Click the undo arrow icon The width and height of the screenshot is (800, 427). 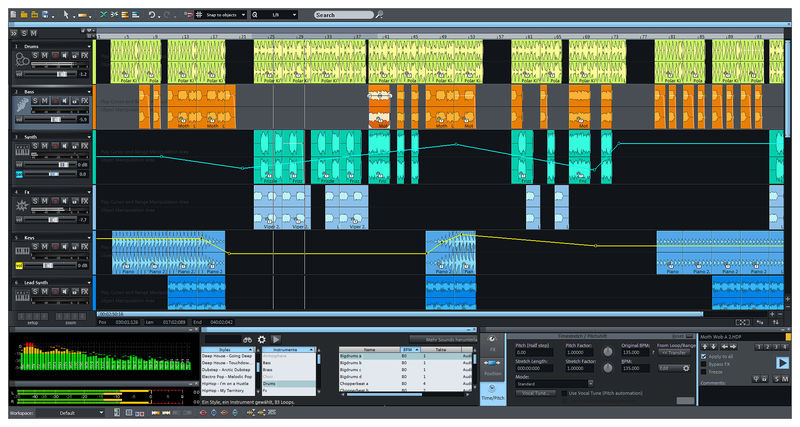coord(152,15)
